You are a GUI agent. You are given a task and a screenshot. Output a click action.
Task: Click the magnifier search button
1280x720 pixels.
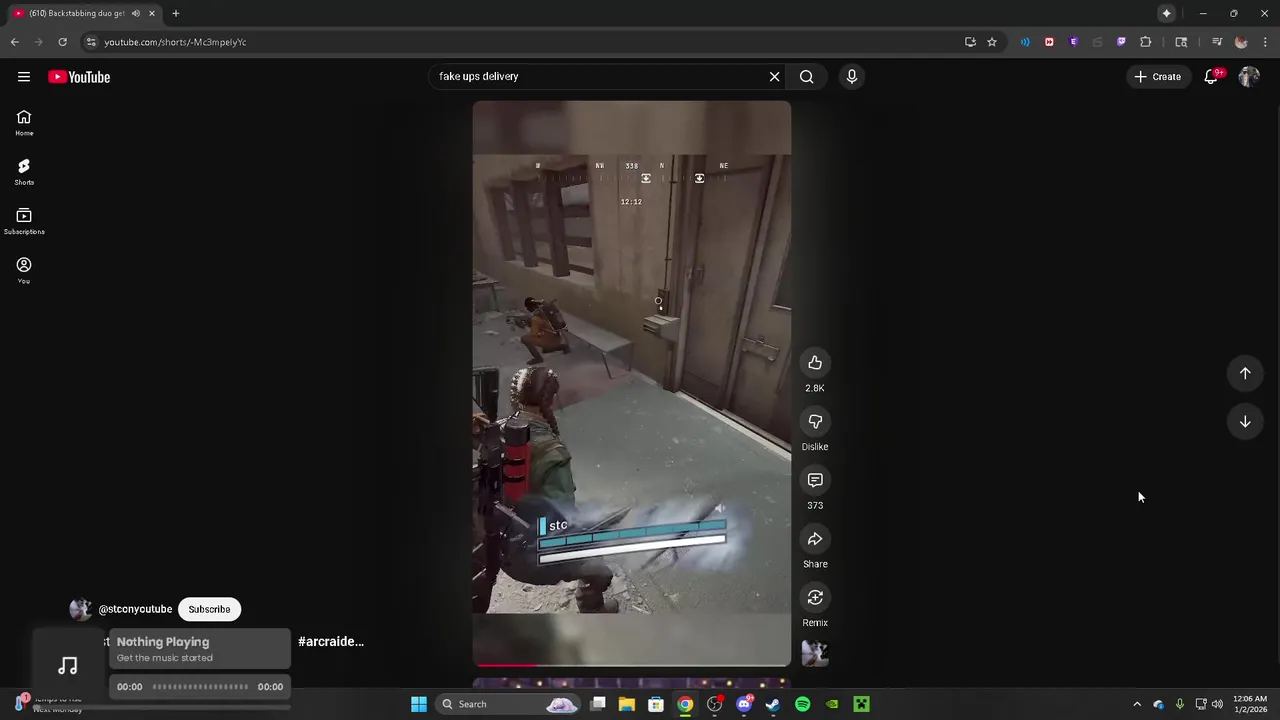pos(806,76)
